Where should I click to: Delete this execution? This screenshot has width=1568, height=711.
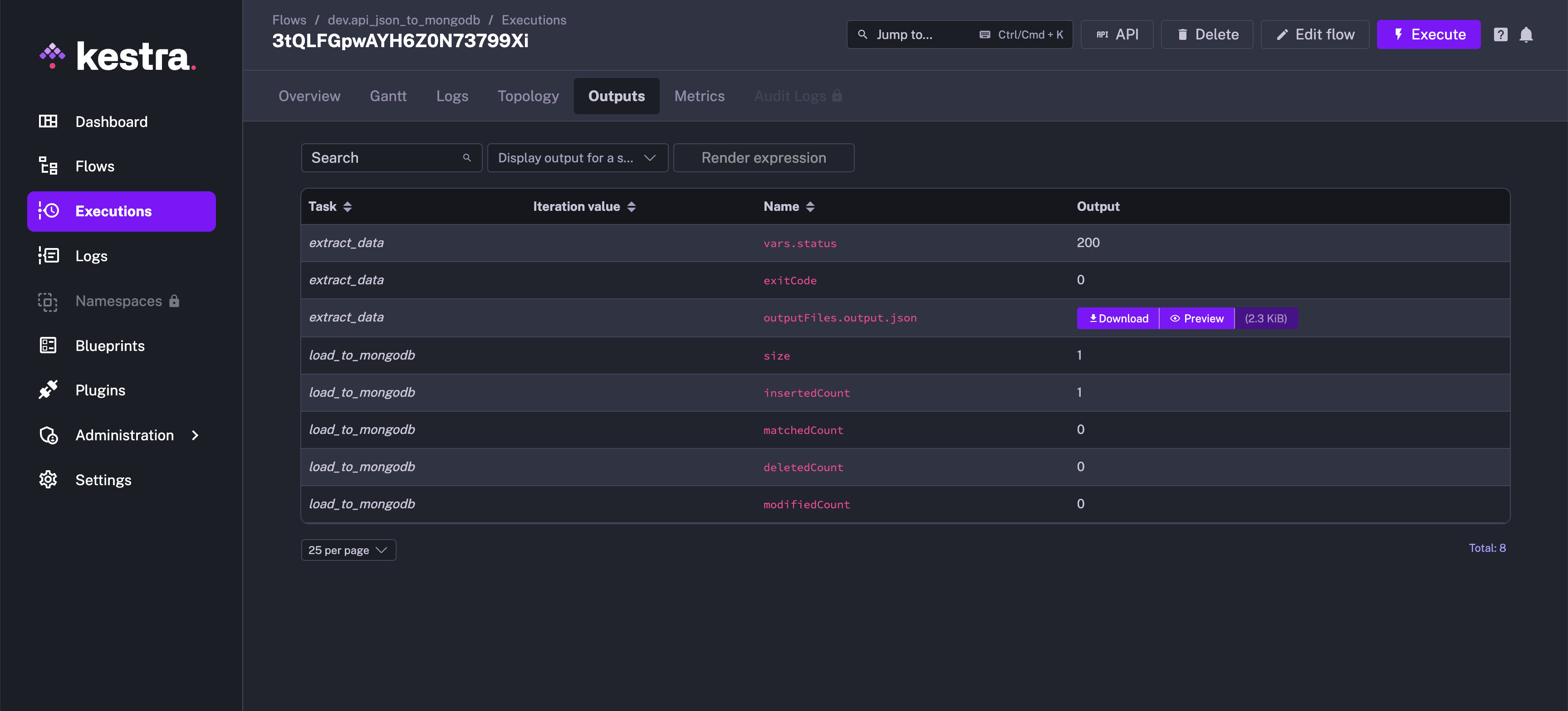click(1207, 34)
